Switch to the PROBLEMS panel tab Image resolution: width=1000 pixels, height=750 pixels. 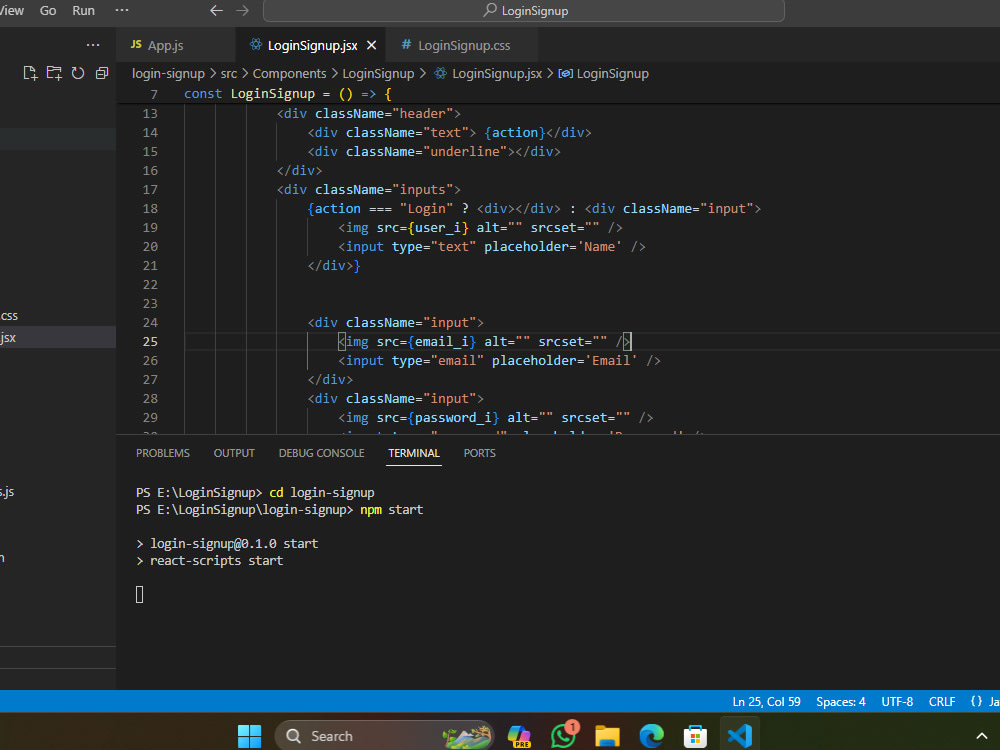coord(163,453)
